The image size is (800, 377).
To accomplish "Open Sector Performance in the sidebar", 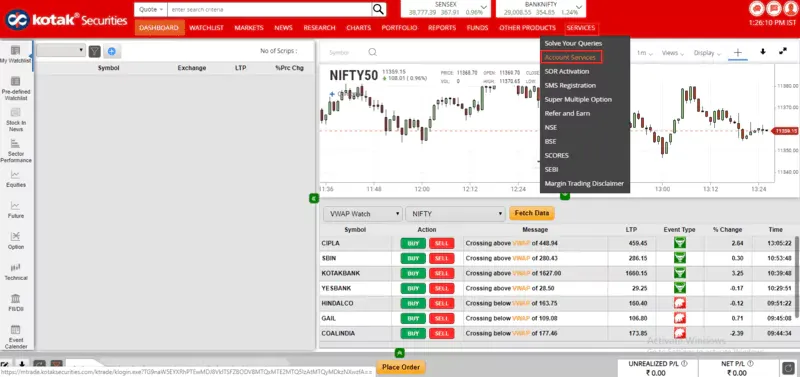I will coord(15,151).
